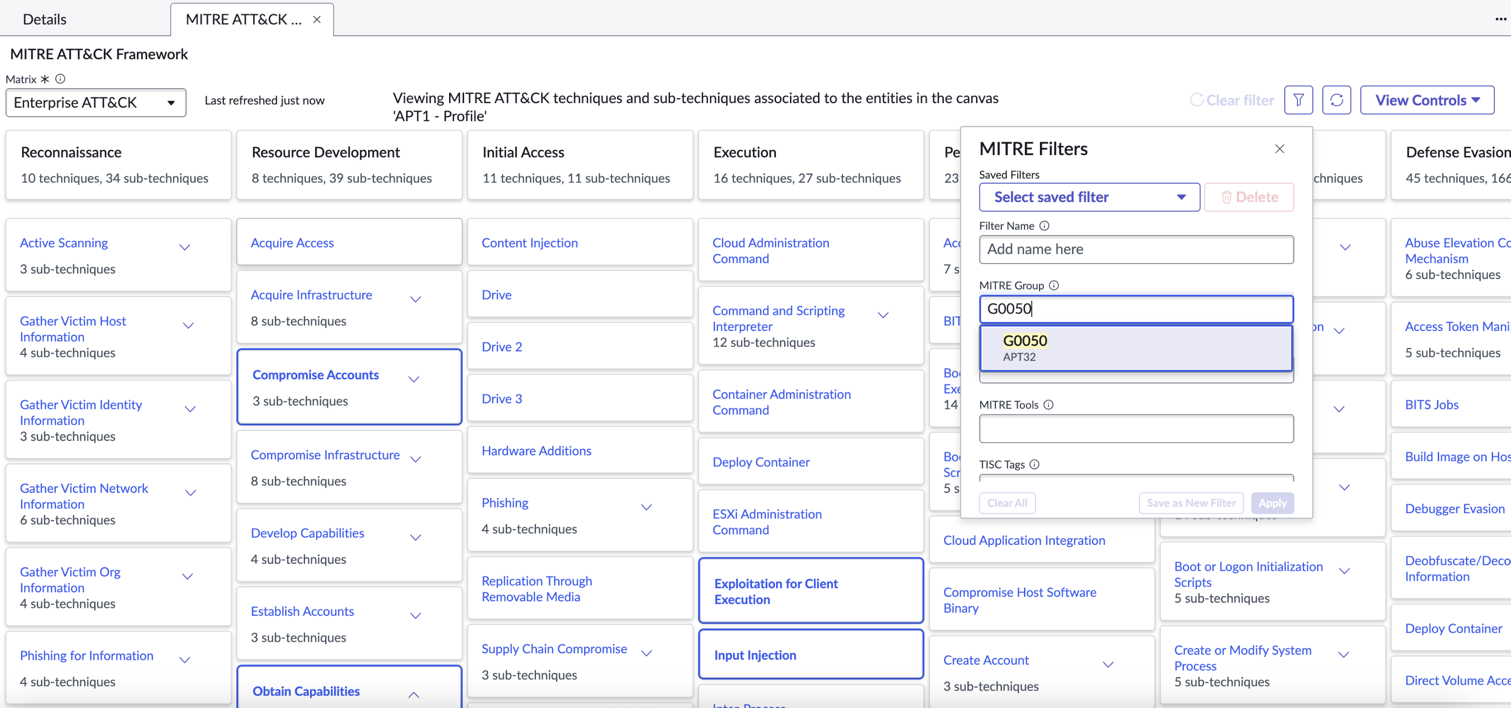Close the MITRE Filters panel
1511x708 pixels.
[1279, 149]
